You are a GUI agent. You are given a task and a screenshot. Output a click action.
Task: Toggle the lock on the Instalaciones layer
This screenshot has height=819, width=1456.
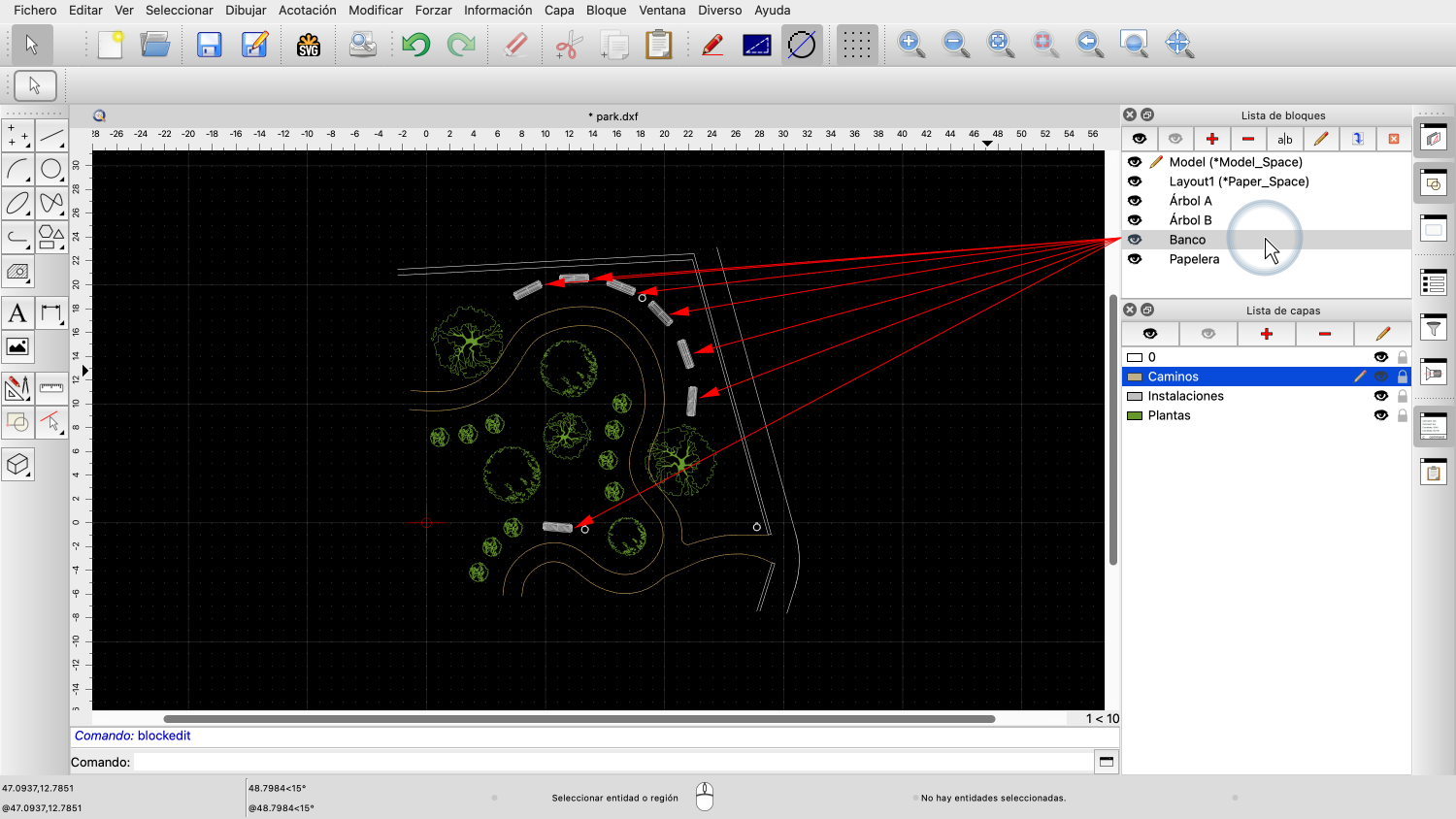click(1402, 396)
